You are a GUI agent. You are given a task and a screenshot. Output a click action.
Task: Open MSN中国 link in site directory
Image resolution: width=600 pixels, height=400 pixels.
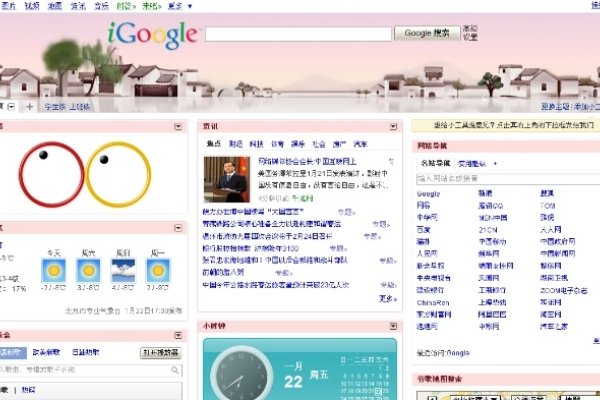click(493, 218)
